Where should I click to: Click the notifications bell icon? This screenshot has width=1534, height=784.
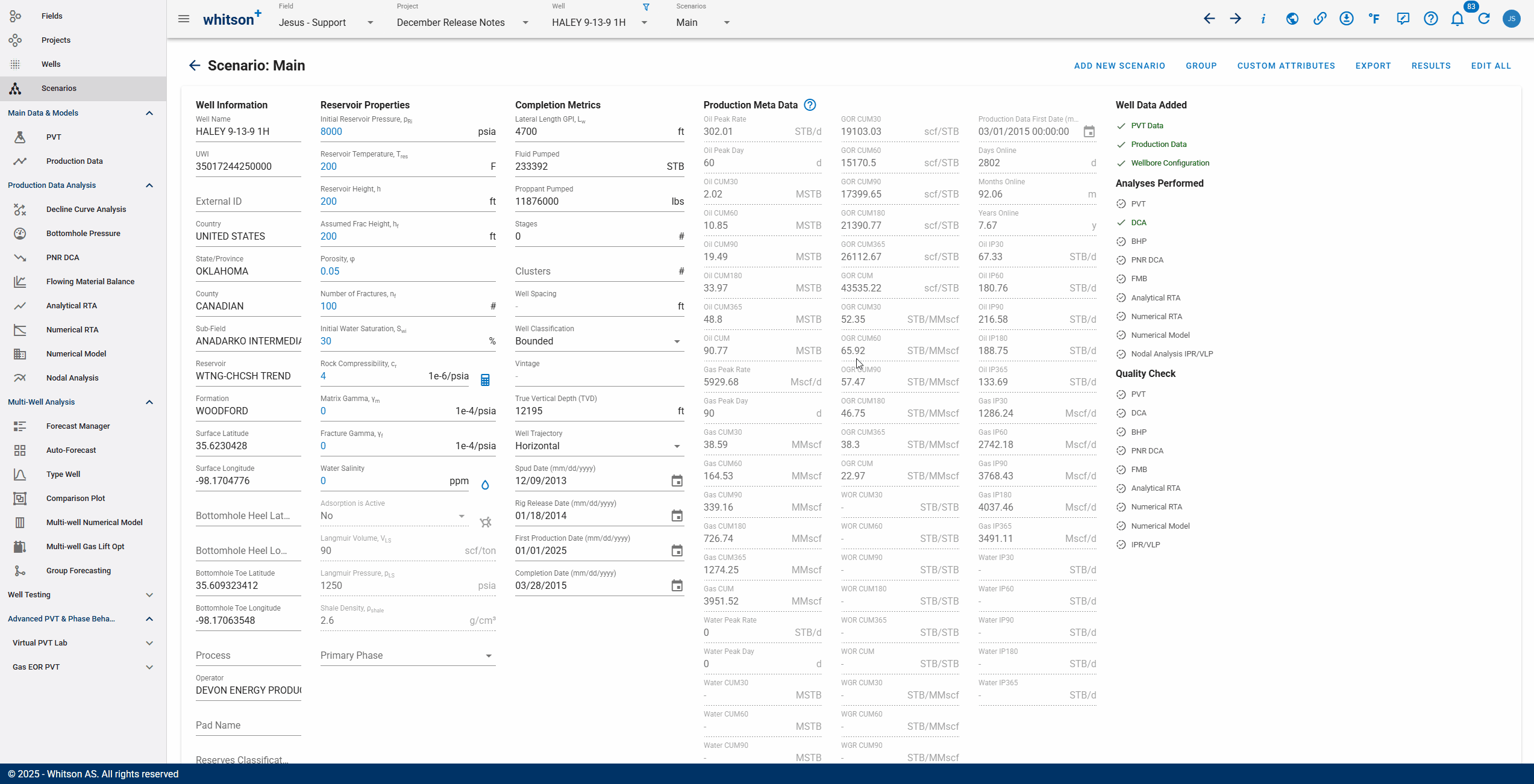(1457, 19)
